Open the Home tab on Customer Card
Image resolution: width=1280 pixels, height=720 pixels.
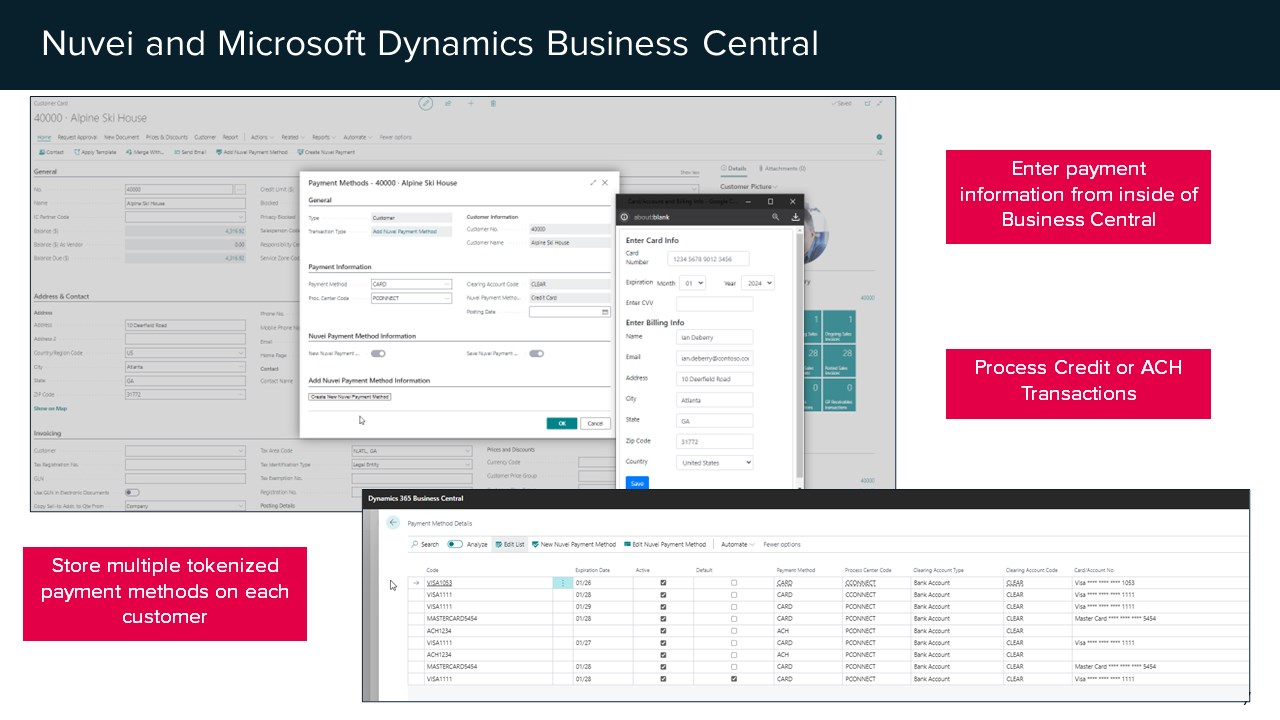44,137
